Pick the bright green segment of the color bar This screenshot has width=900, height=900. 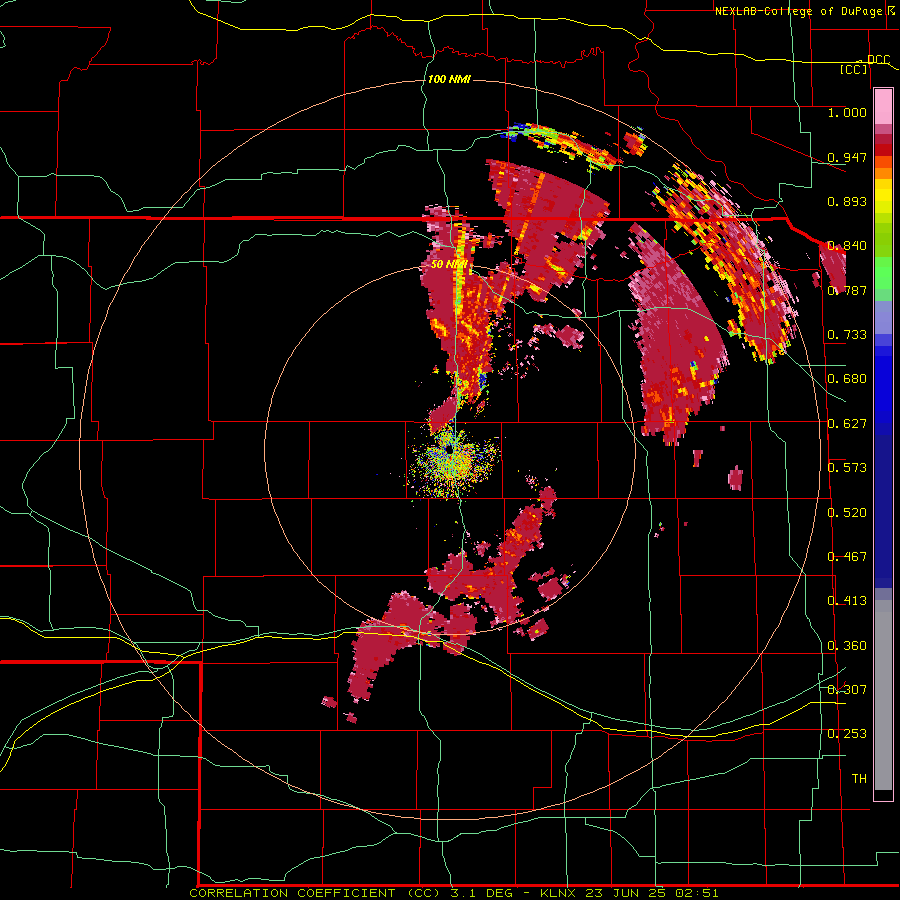pyautogui.click(x=883, y=273)
